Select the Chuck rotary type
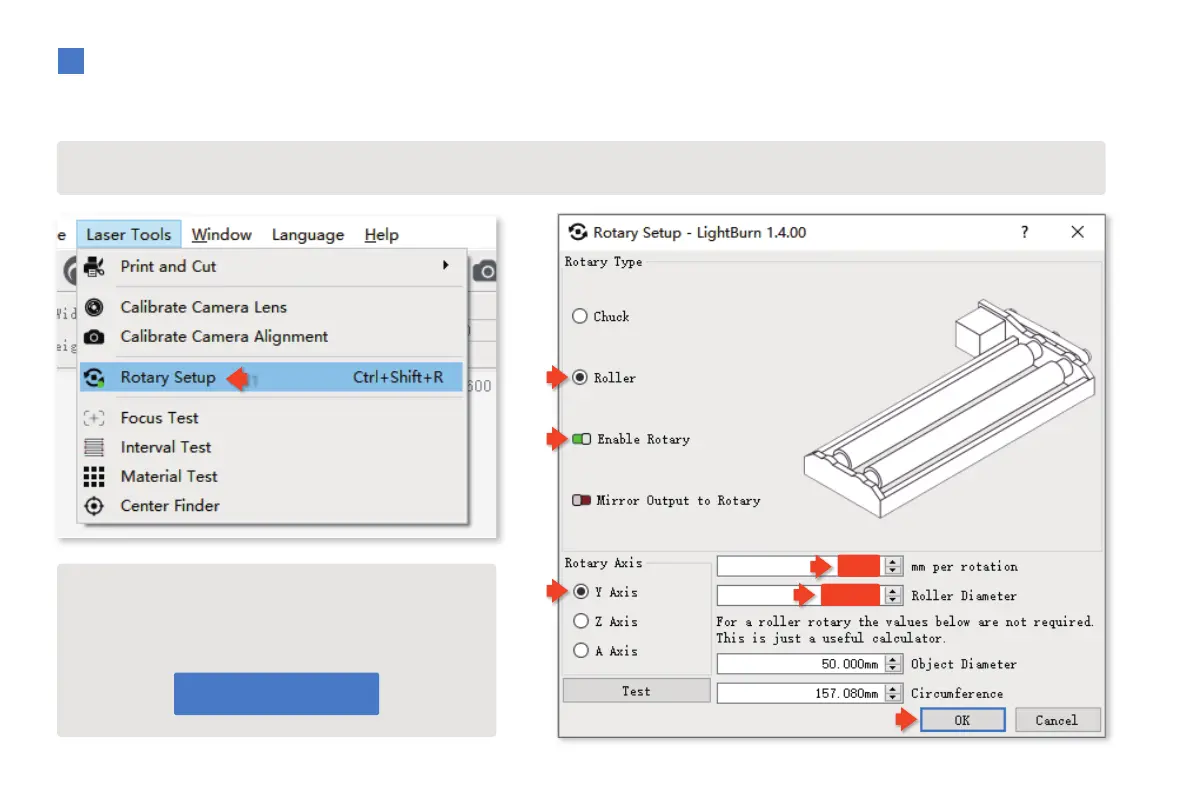This screenshot has width=1191, height=794. click(580, 316)
